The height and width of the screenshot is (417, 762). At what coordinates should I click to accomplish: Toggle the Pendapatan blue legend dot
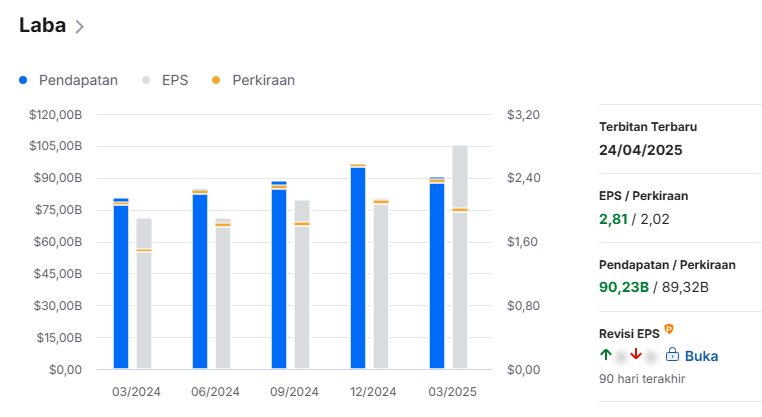pos(23,80)
